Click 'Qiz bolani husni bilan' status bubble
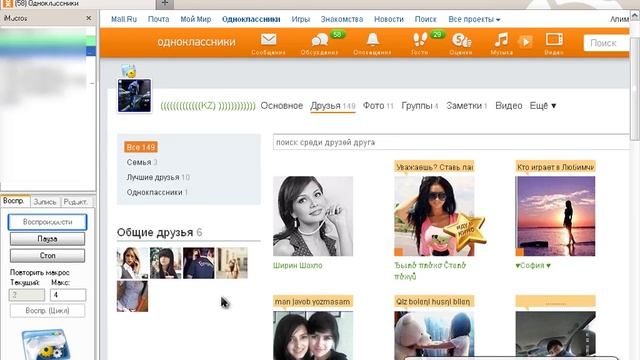 coord(434,302)
